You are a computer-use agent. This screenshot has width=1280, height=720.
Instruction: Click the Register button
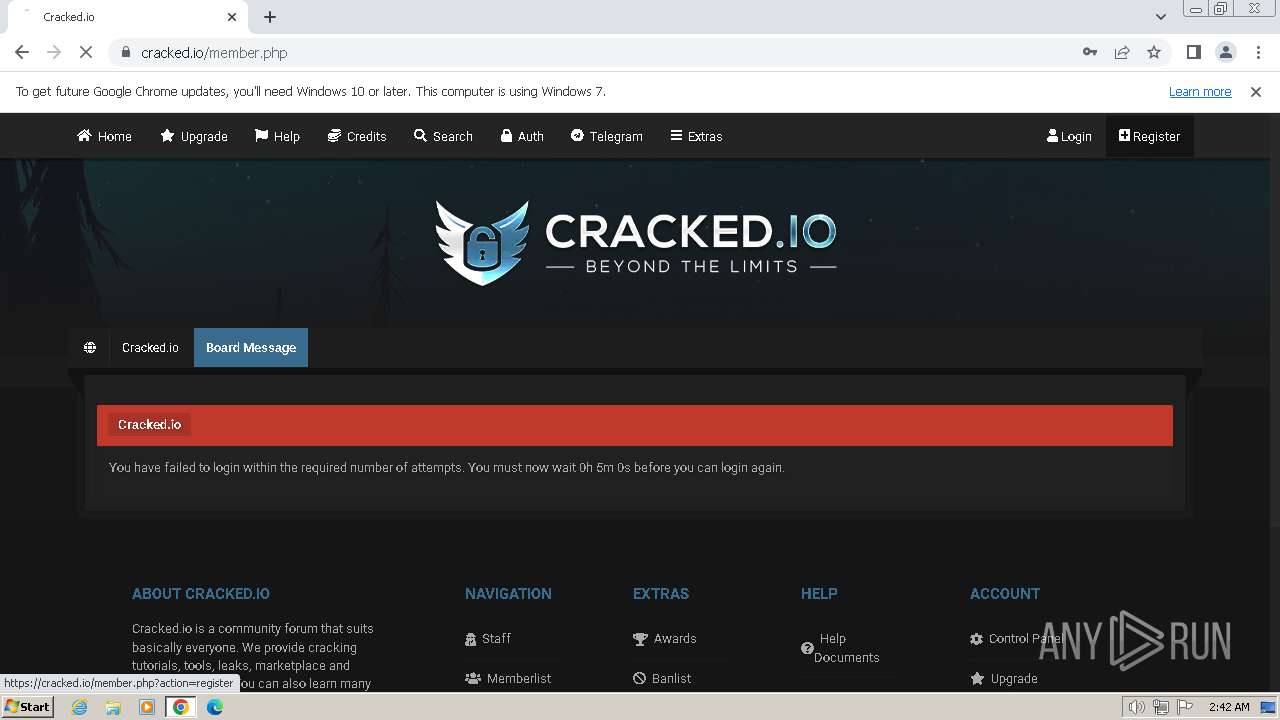(1149, 136)
